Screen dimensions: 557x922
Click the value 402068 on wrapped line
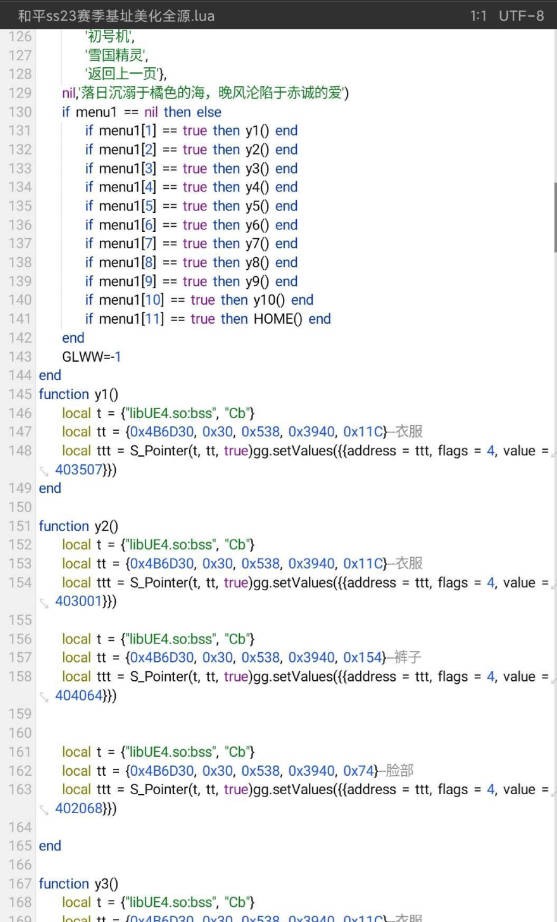79,808
